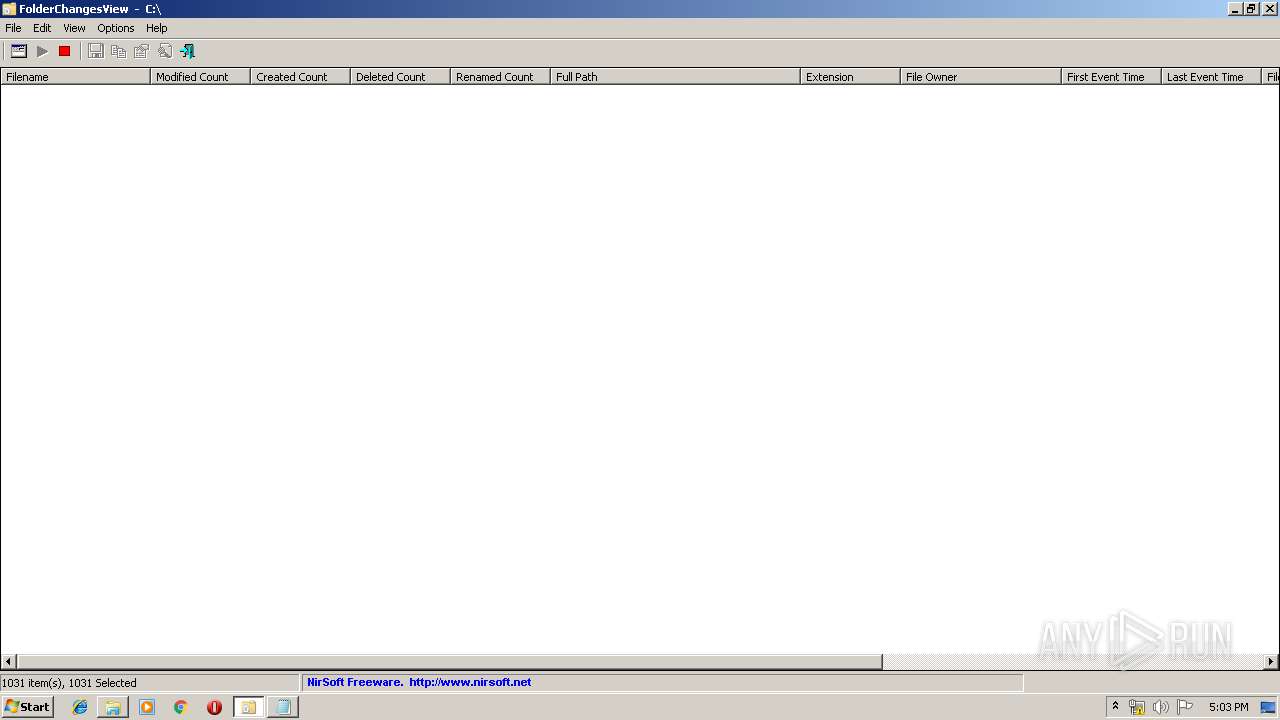Click the scroll left arrow button

(x=9, y=661)
